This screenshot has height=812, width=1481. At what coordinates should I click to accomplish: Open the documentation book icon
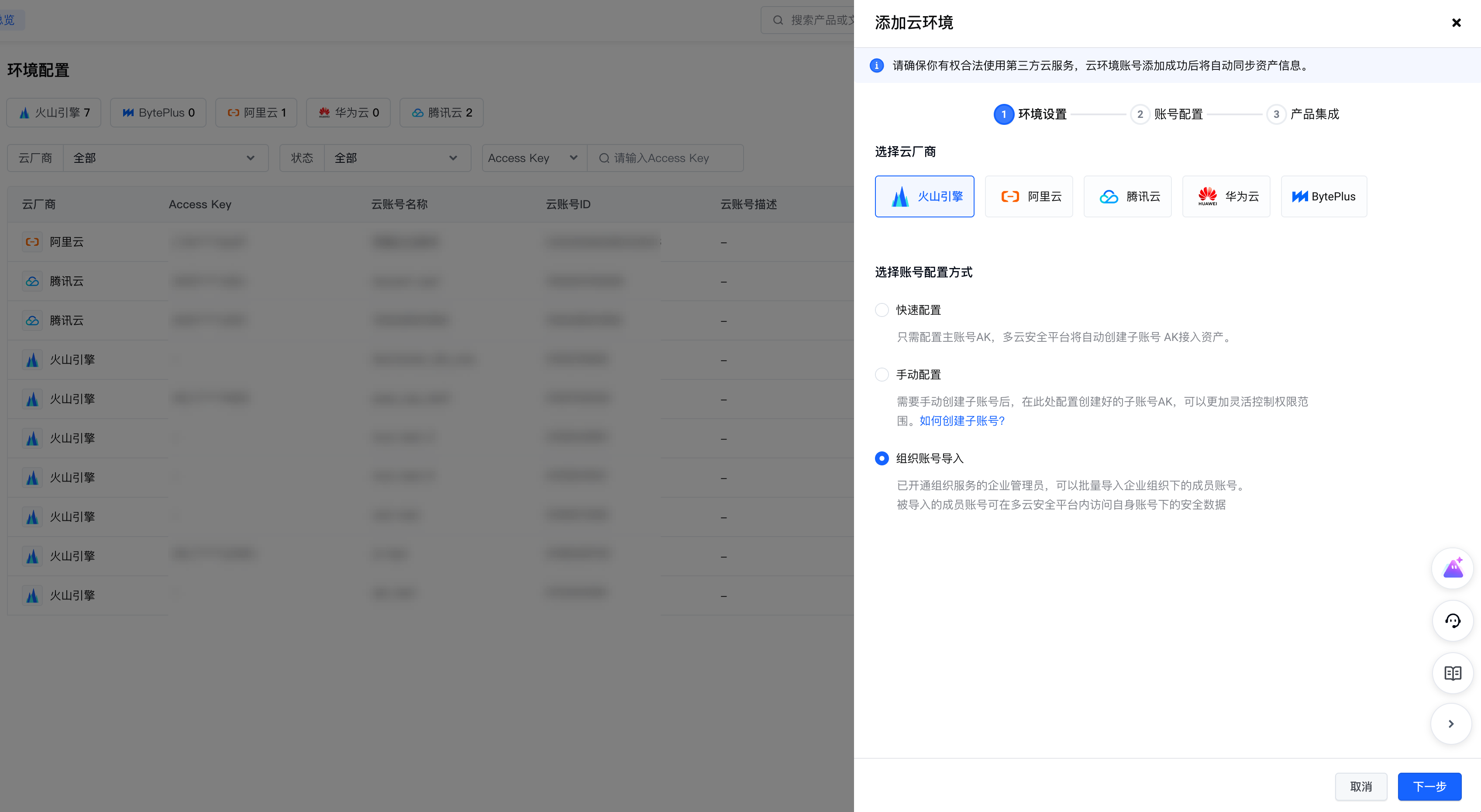pyautogui.click(x=1452, y=673)
